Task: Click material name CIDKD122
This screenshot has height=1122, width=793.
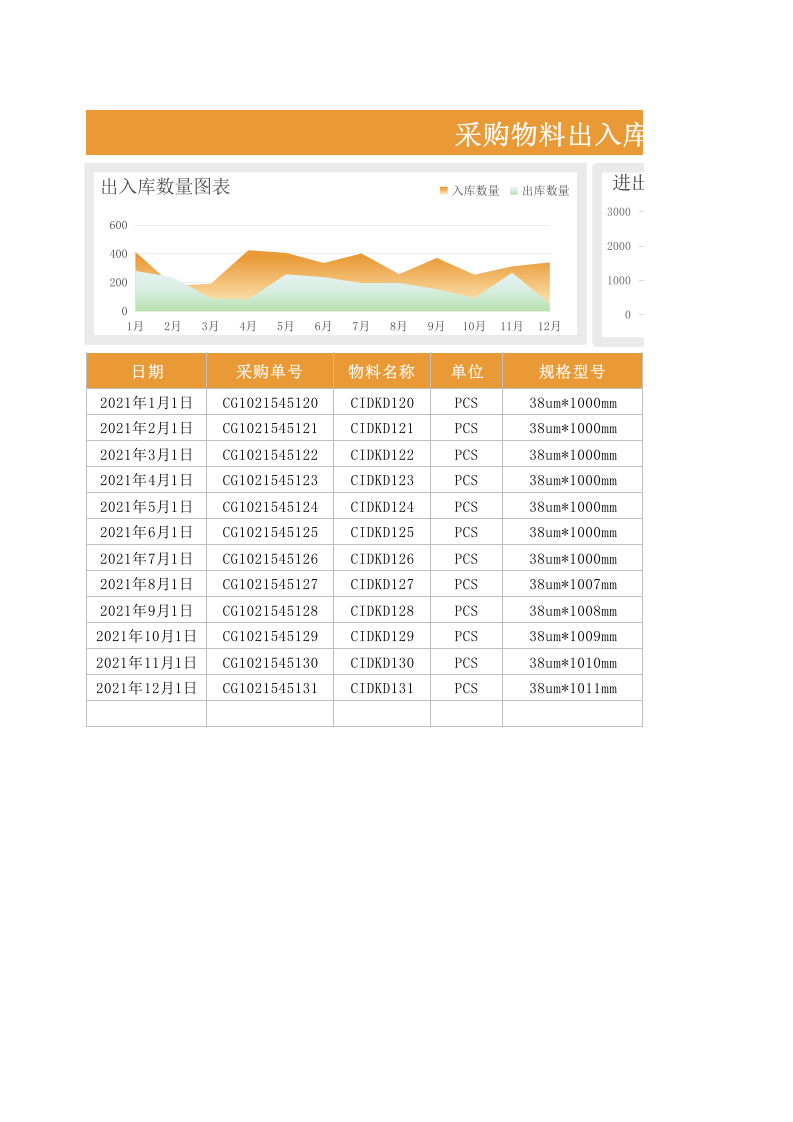Action: point(382,454)
